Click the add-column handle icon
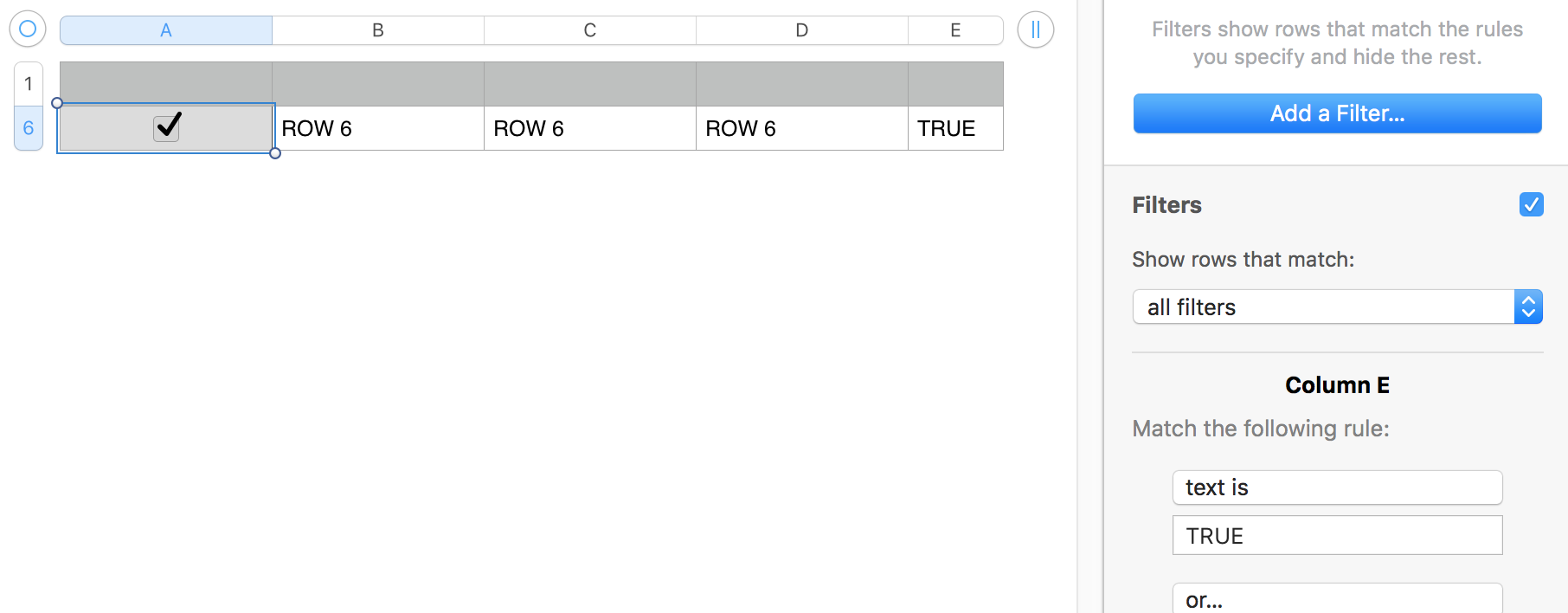1568x613 pixels. pos(1035,29)
